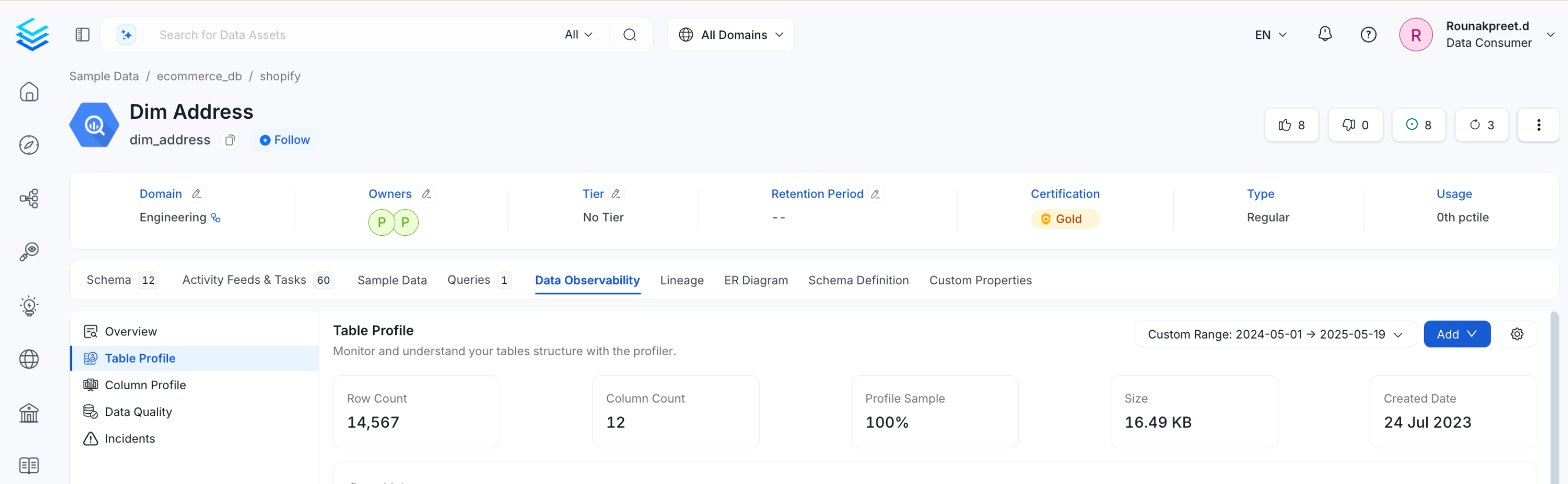Image resolution: width=1568 pixels, height=484 pixels.
Task: Open the EN language dropdown
Action: tap(1270, 35)
